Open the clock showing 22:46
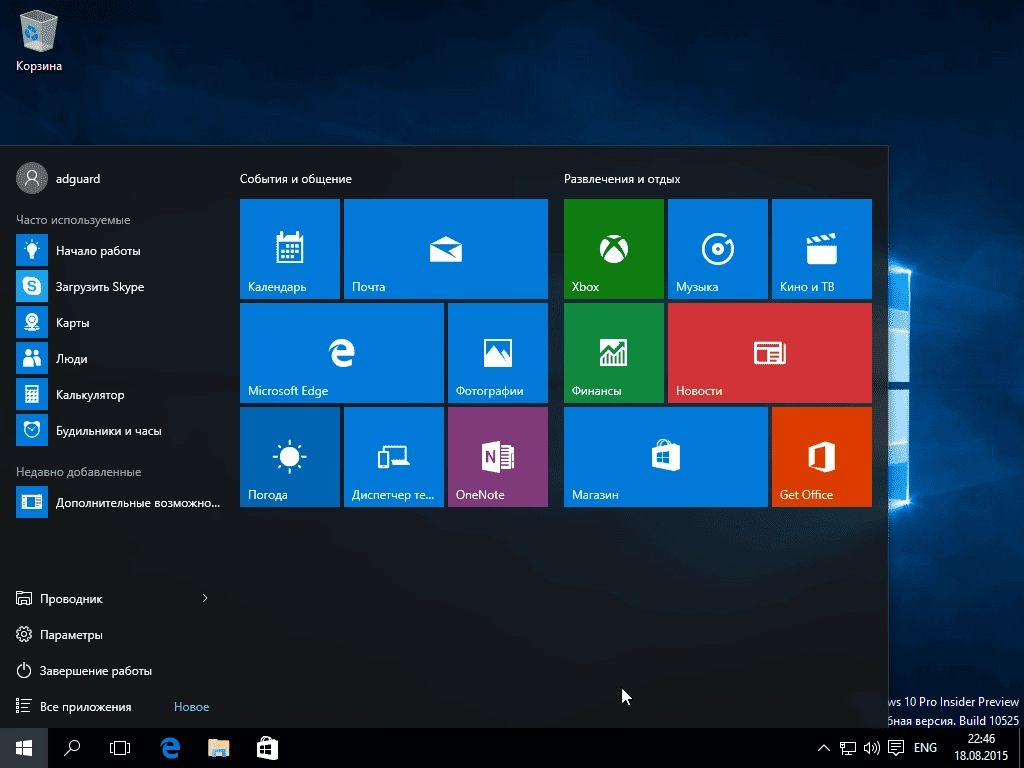The width and height of the screenshot is (1024, 768). point(981,748)
